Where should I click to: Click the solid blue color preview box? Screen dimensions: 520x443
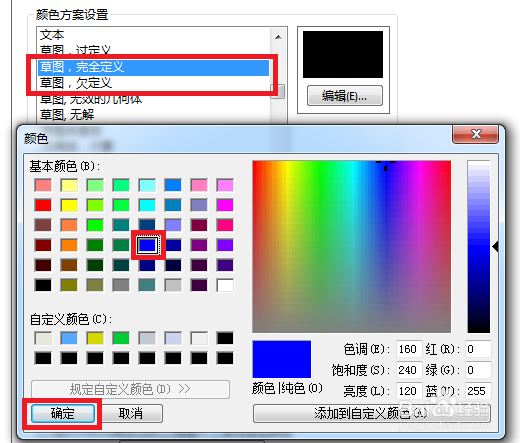(x=282, y=359)
